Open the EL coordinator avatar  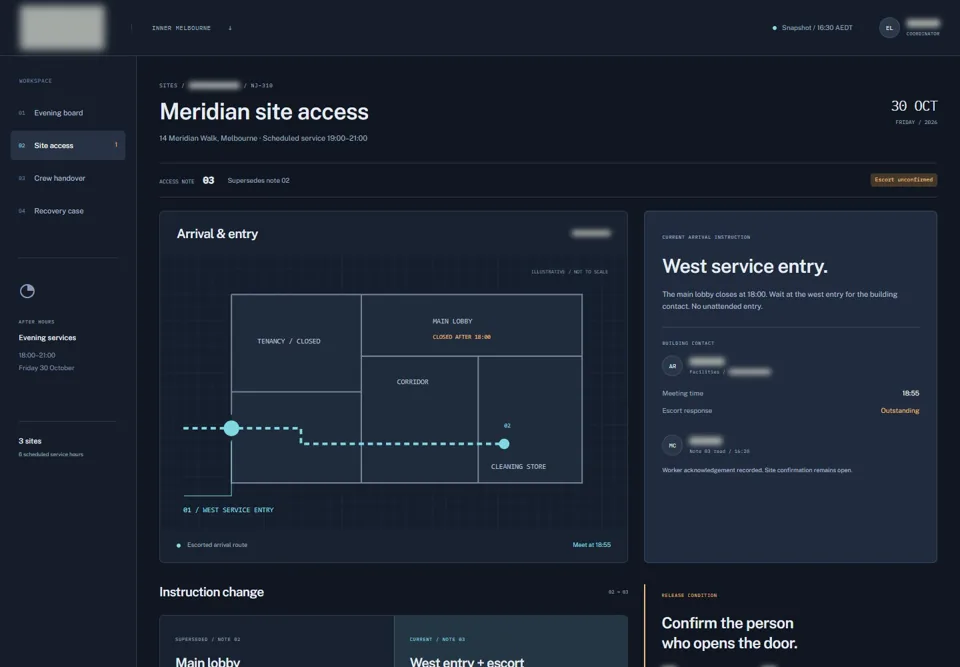click(889, 28)
